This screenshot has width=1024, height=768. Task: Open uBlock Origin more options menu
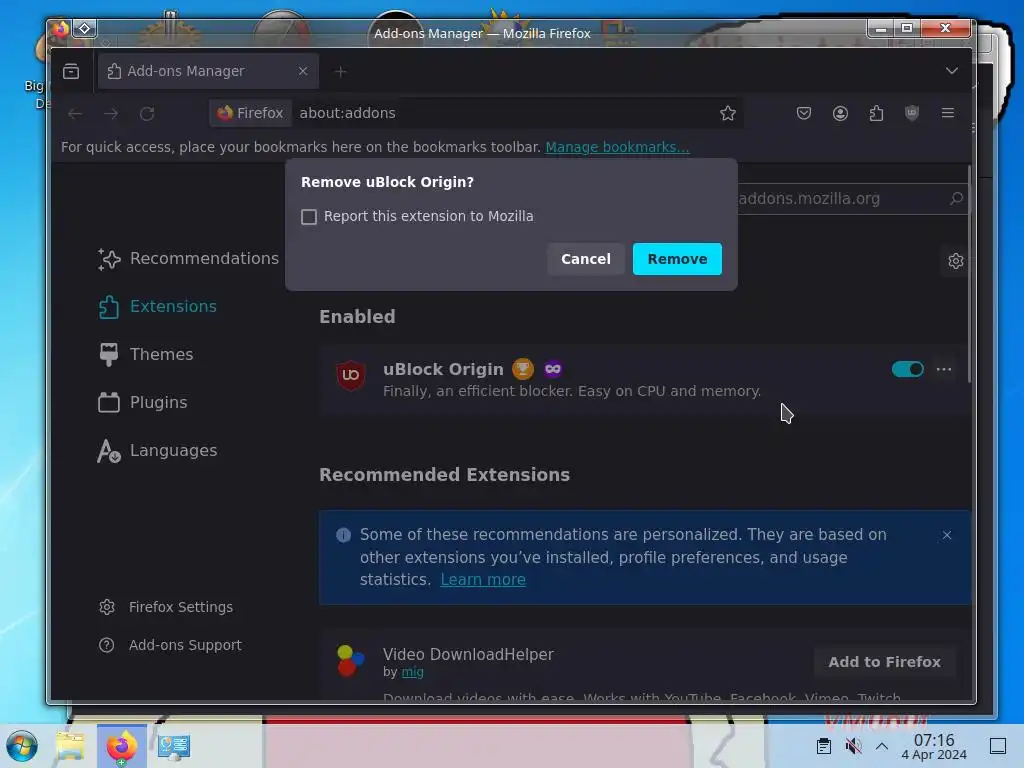pyautogui.click(x=944, y=369)
